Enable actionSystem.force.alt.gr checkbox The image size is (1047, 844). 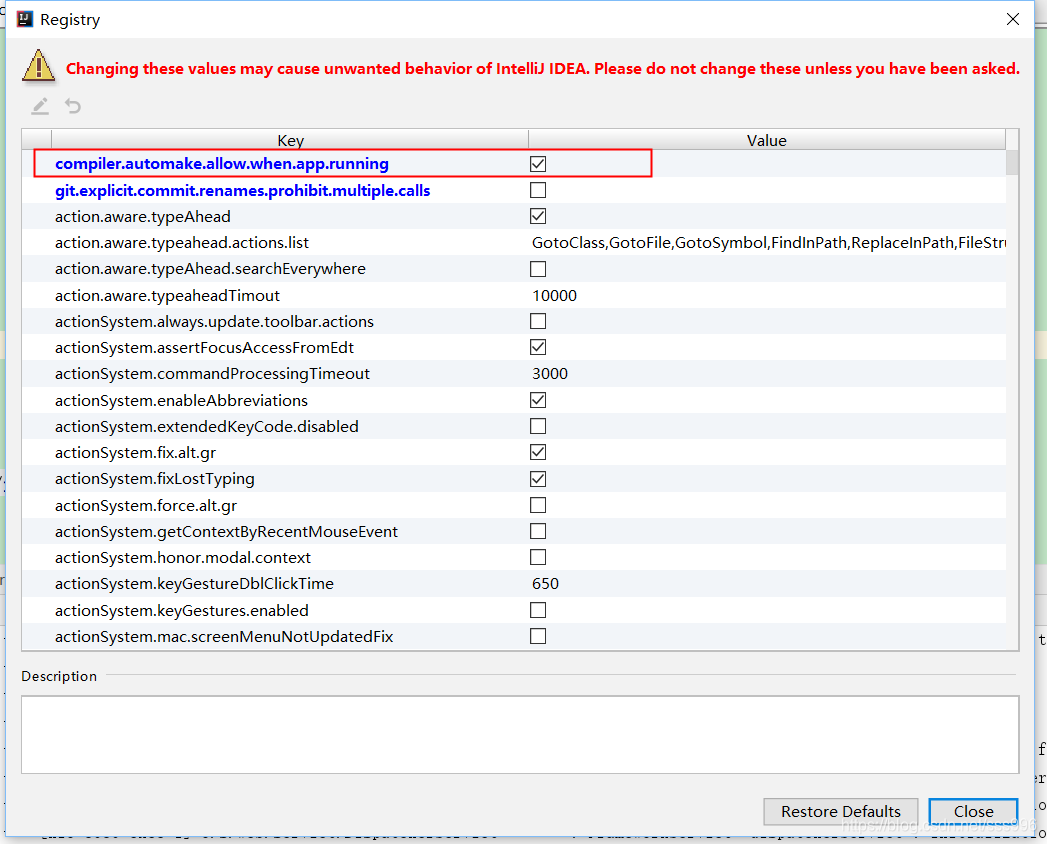[538, 505]
